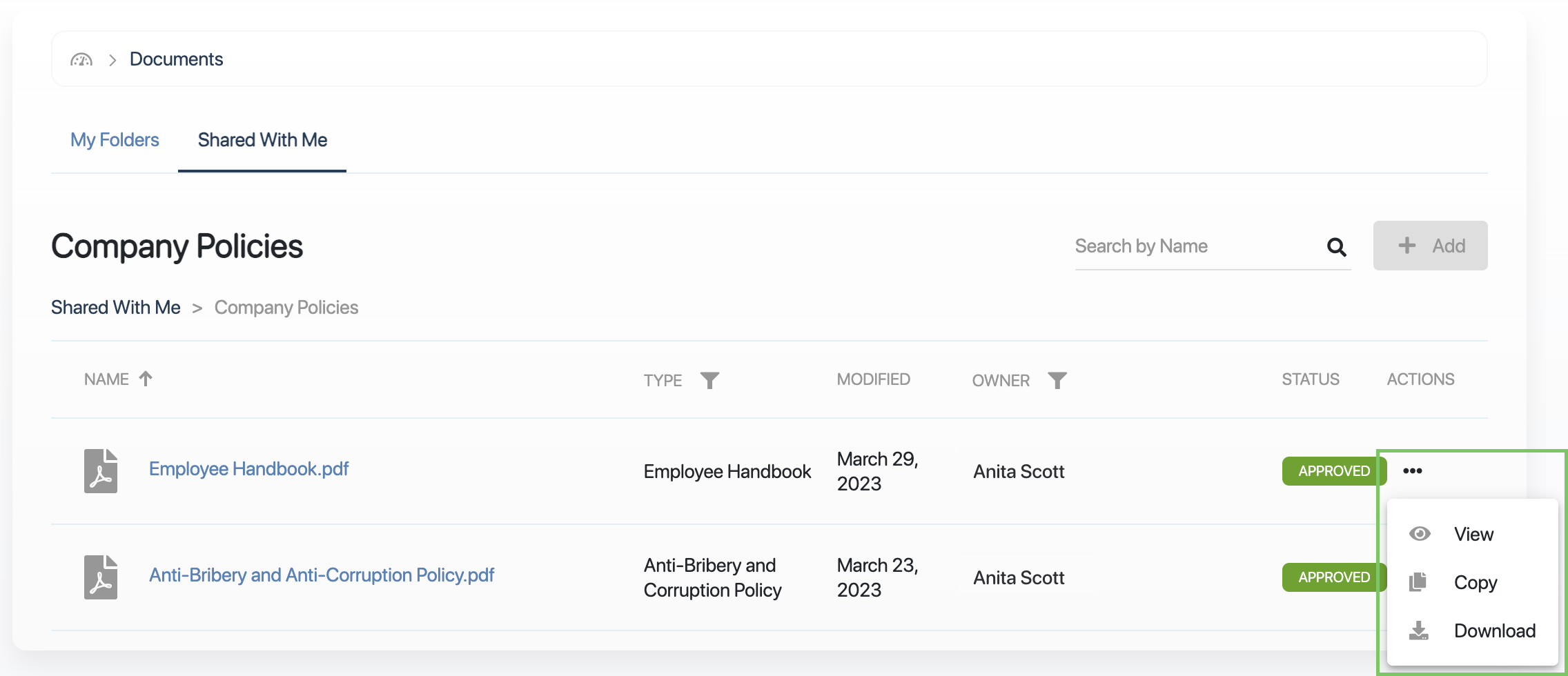
Task: Click 'Anti-Bribery and Corruption Policy' type cell
Action: (713, 577)
